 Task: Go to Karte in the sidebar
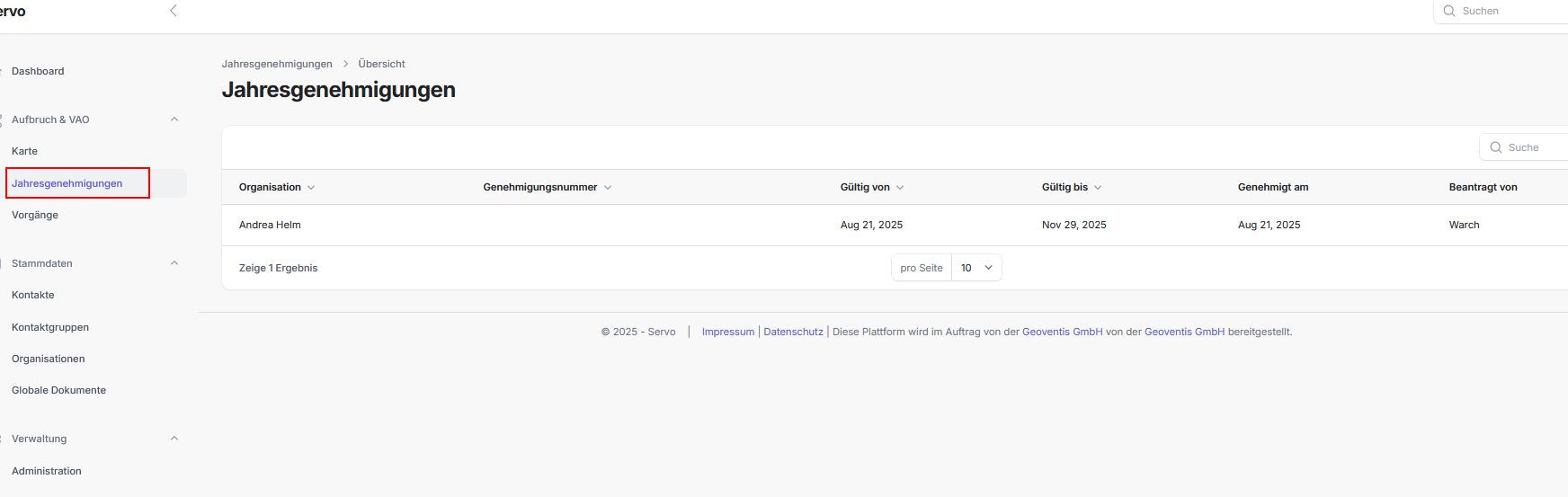pos(25,151)
